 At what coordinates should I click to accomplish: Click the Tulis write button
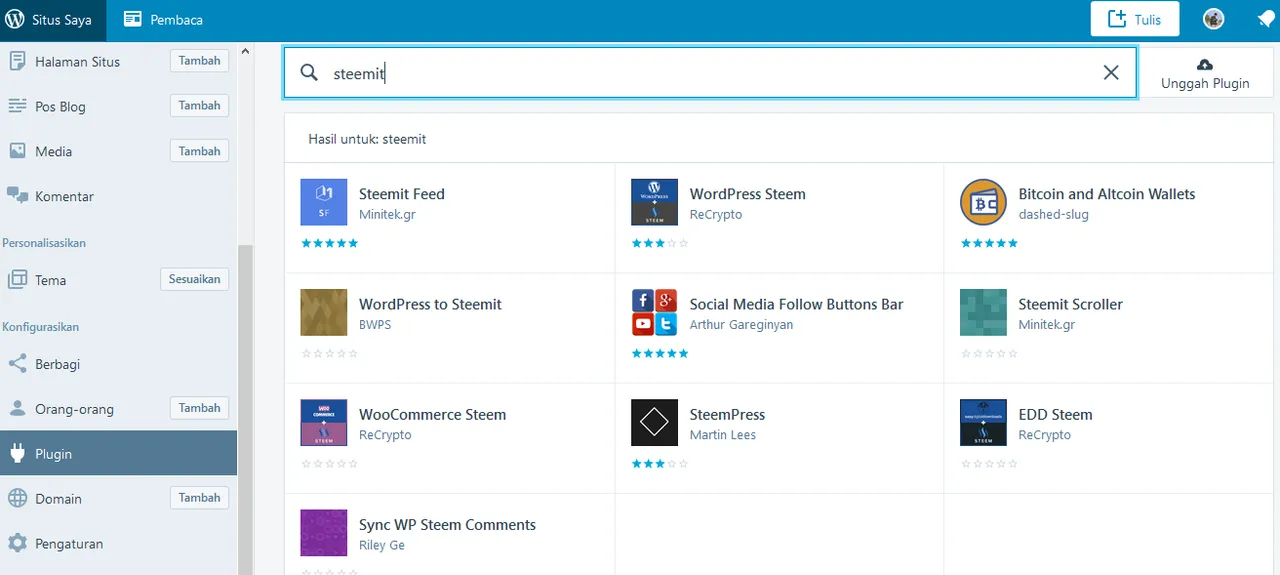[1134, 19]
